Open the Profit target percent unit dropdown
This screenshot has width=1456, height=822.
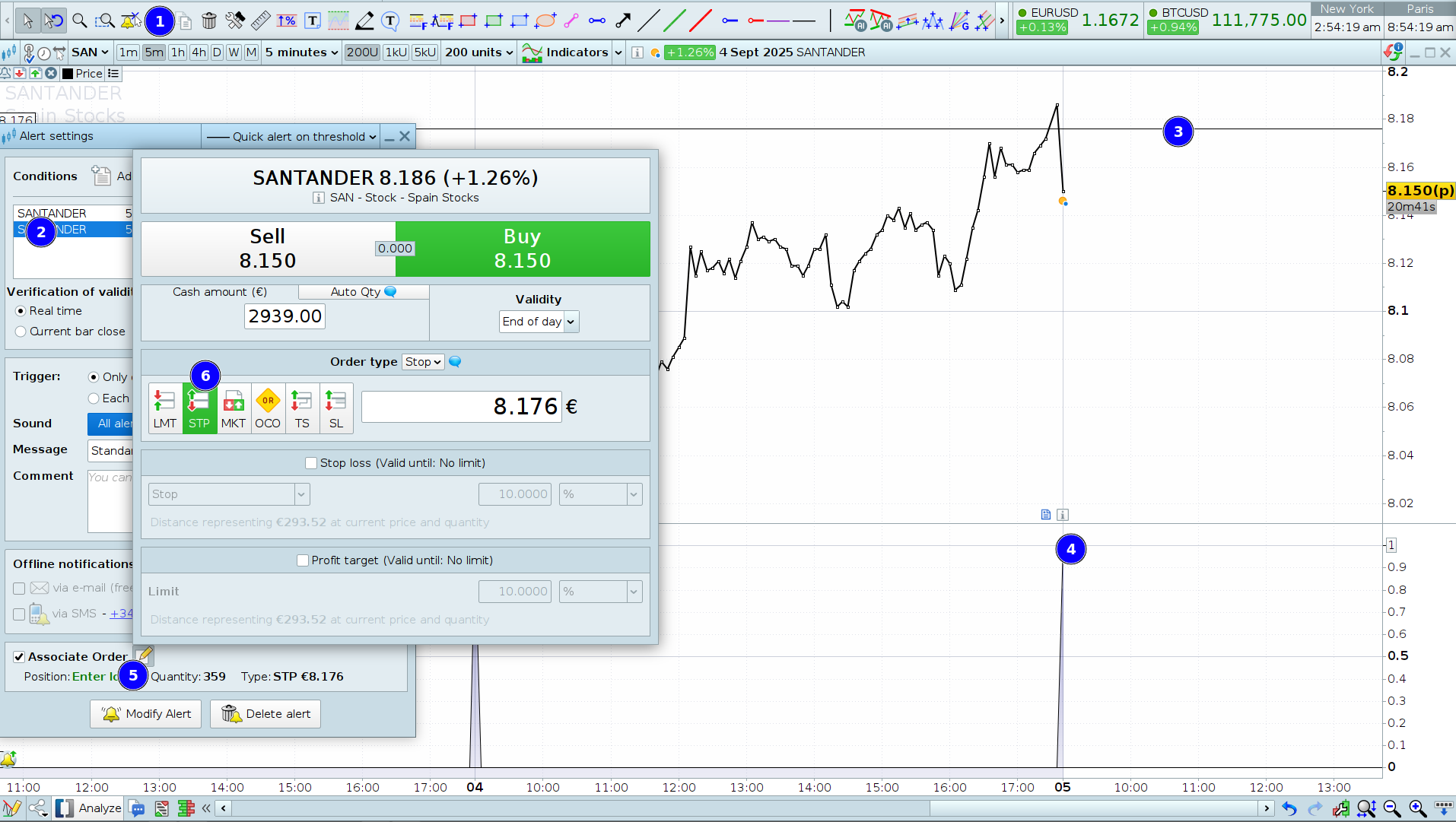pyautogui.click(x=600, y=592)
